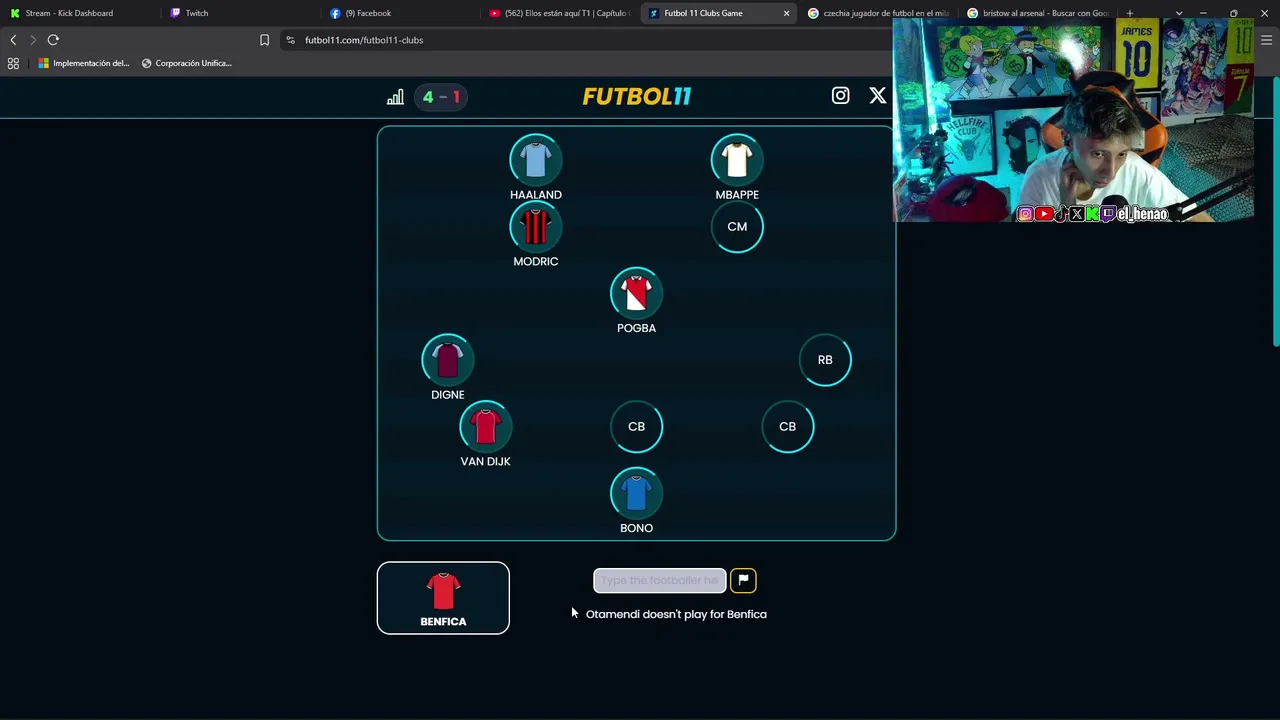Click the flag give-up button

743,580
